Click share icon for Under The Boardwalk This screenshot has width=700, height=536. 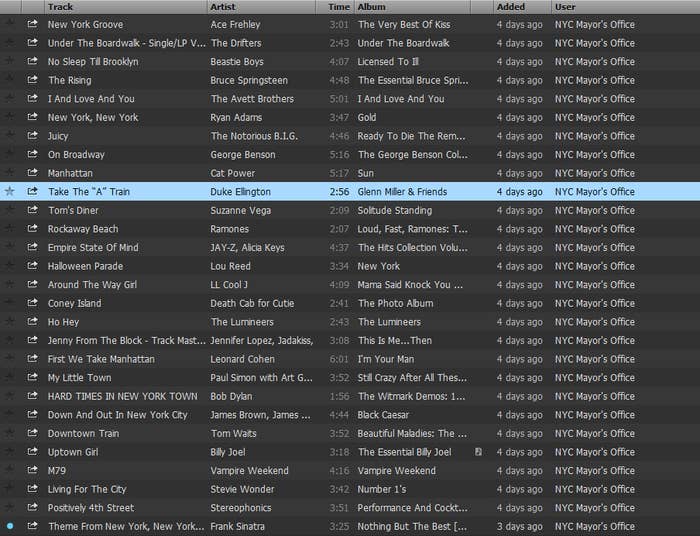coord(32,42)
